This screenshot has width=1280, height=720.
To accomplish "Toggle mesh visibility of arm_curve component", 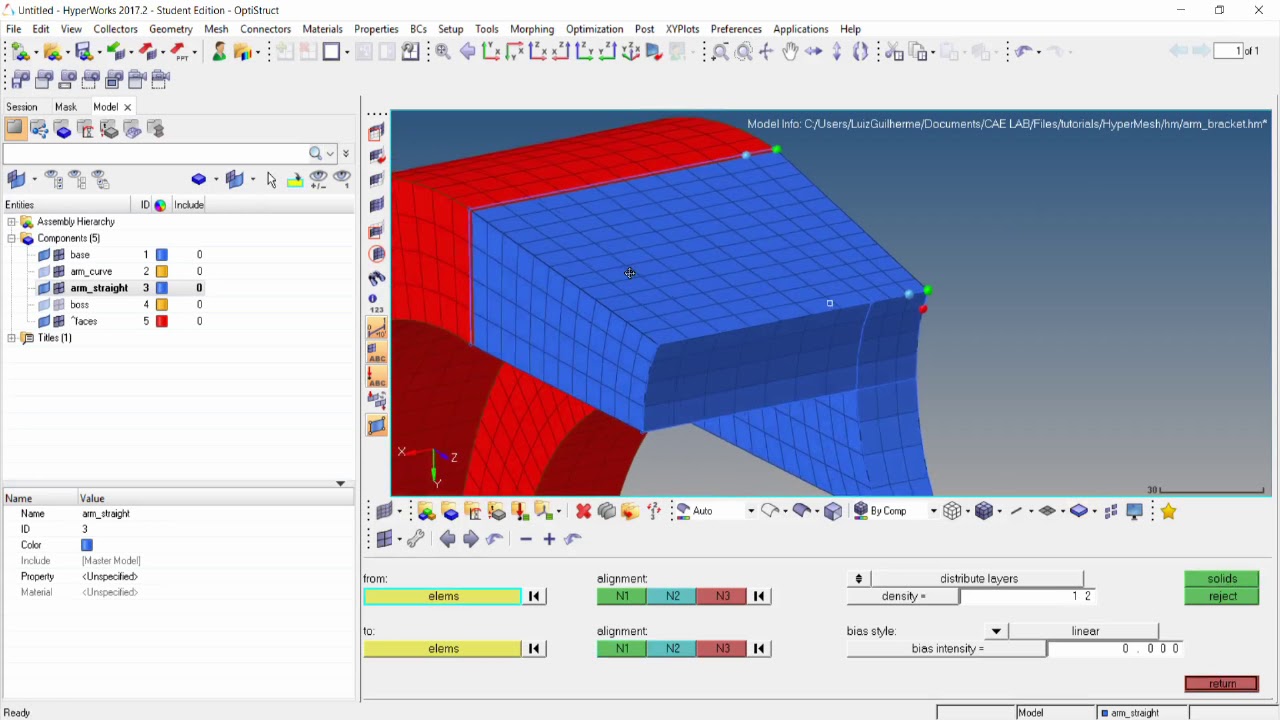I will click(x=59, y=272).
